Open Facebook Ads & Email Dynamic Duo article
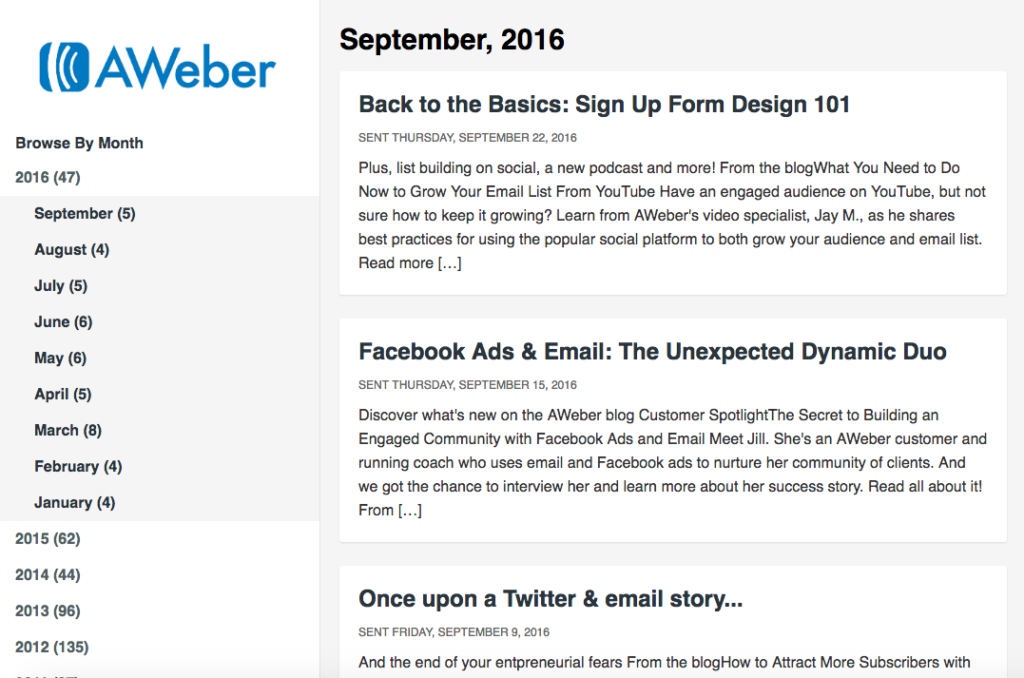The height and width of the screenshot is (678, 1024). pos(652,351)
